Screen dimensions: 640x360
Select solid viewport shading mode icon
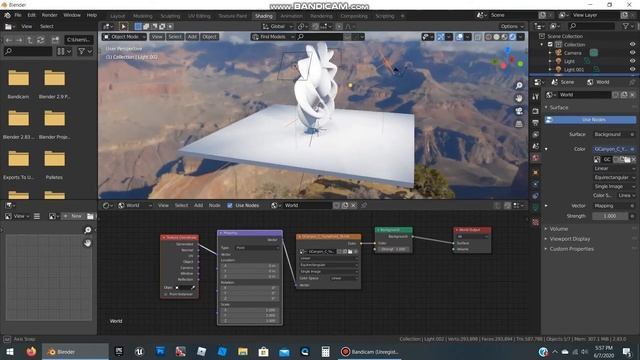[x=496, y=37]
